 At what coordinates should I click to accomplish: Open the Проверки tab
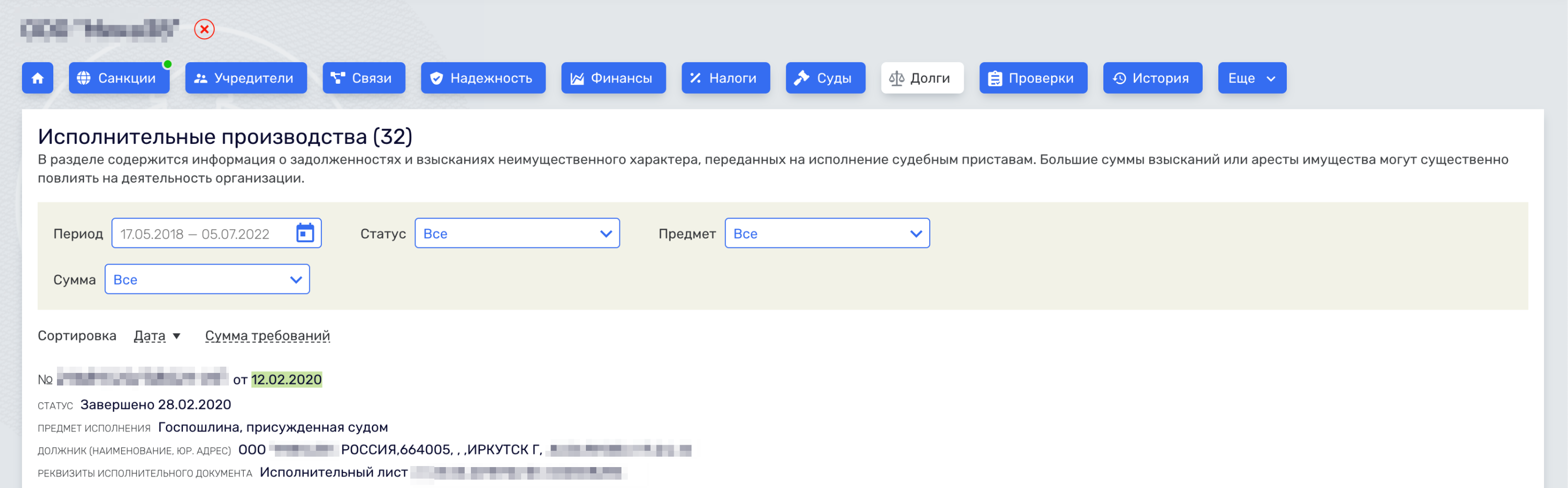pyautogui.click(x=1033, y=78)
